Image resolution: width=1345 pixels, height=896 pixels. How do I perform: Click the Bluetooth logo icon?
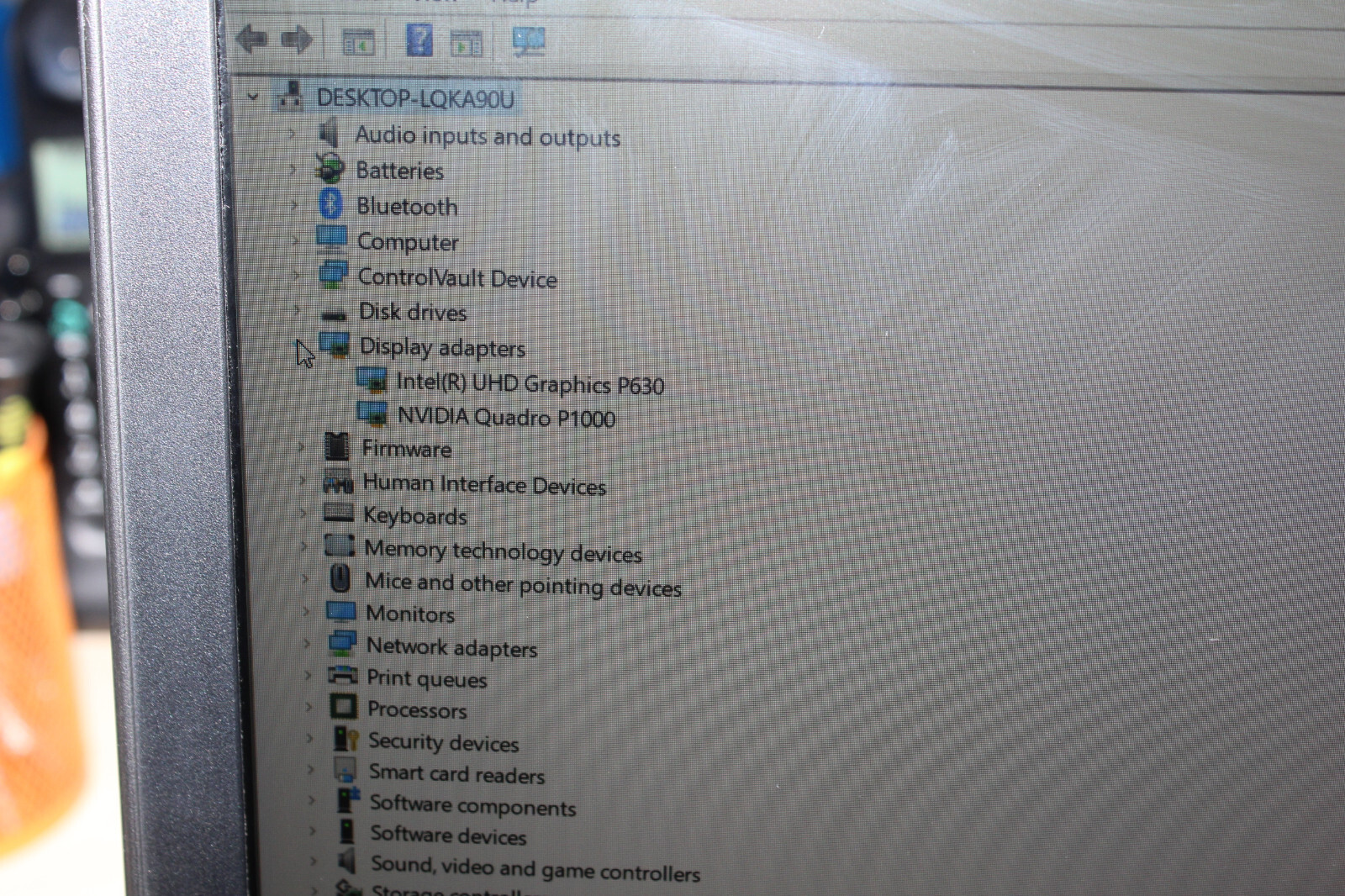click(x=331, y=203)
